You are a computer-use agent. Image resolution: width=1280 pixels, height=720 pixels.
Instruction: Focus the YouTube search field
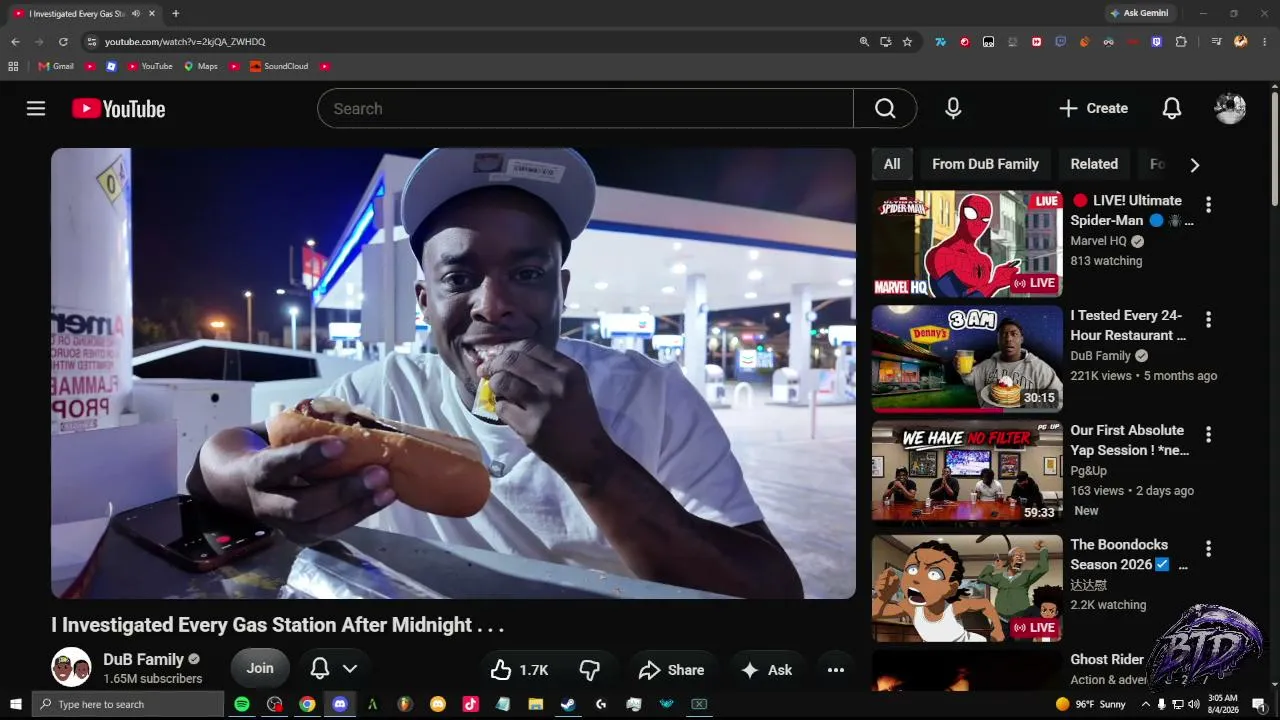pyautogui.click(x=585, y=108)
